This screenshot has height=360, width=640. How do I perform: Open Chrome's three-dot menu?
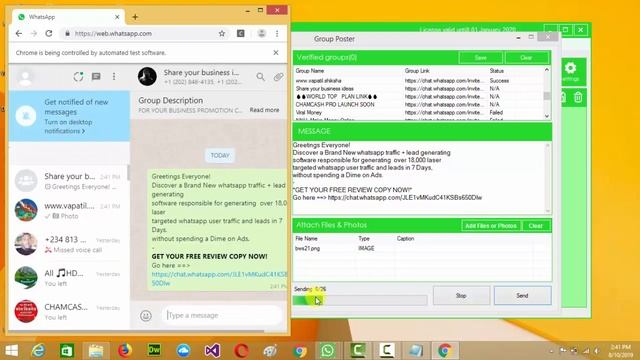coord(277,33)
